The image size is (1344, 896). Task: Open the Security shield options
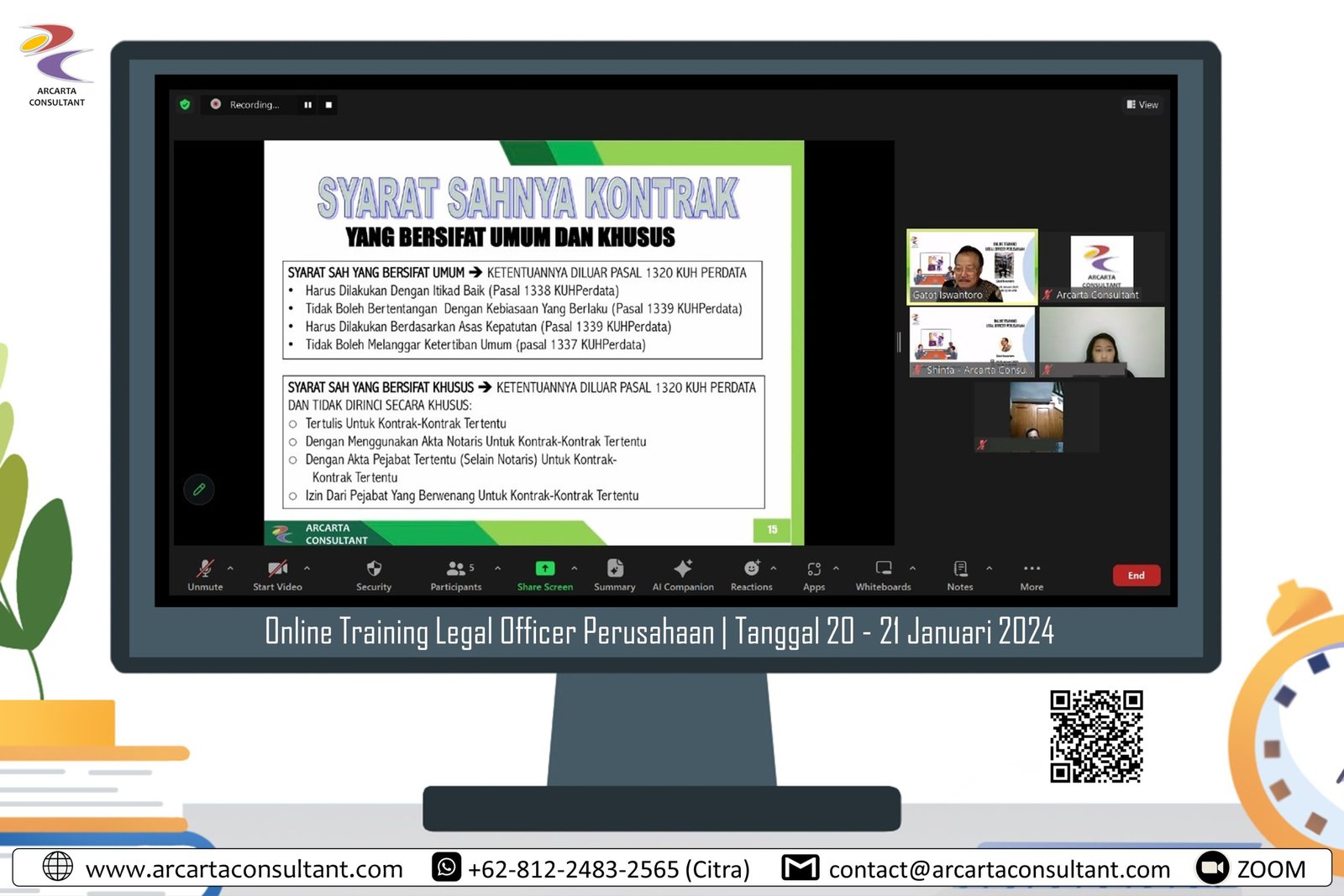tap(374, 569)
